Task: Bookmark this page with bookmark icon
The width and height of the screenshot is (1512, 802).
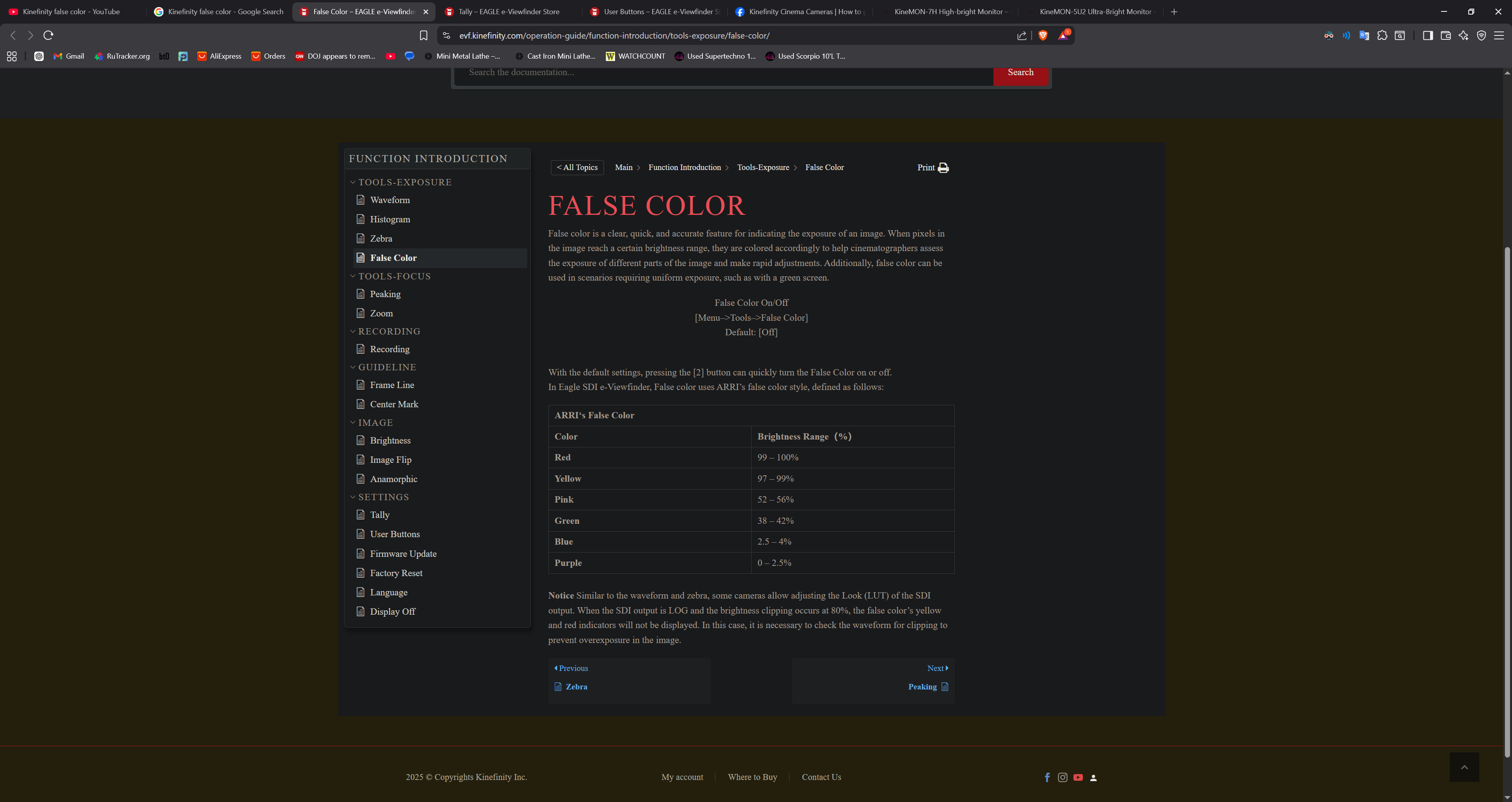Action: click(x=423, y=36)
